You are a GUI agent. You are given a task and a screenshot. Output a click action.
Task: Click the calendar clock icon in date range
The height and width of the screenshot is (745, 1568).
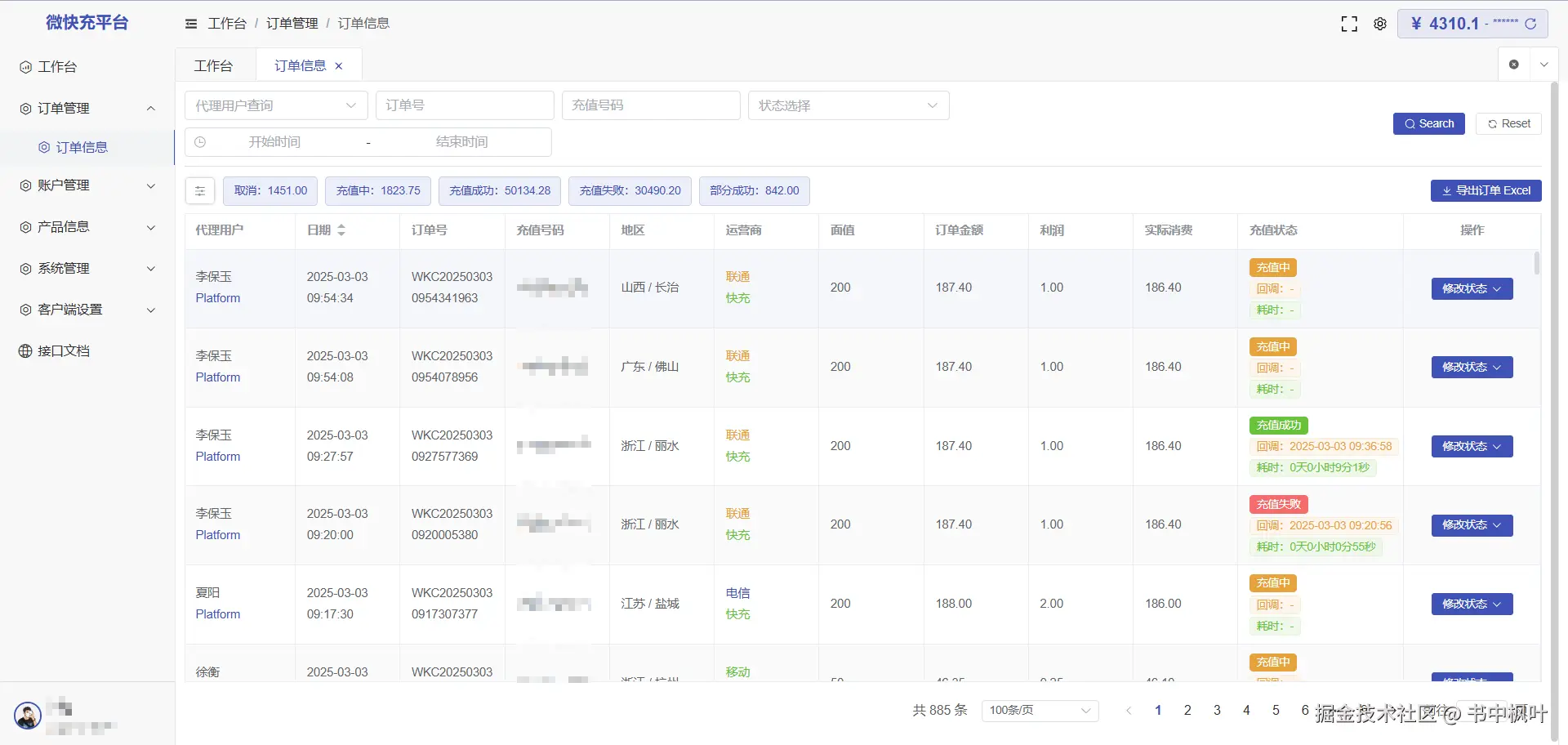200,142
